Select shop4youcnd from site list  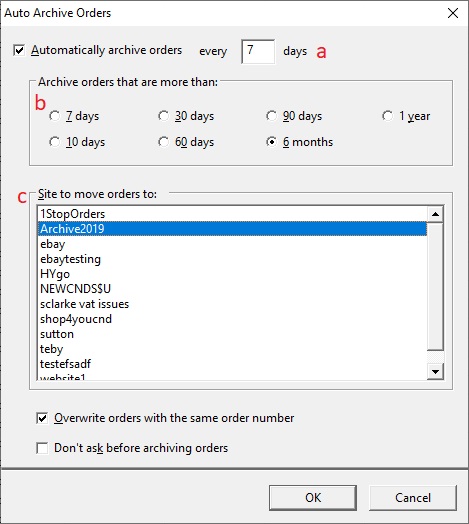[x=232, y=319]
